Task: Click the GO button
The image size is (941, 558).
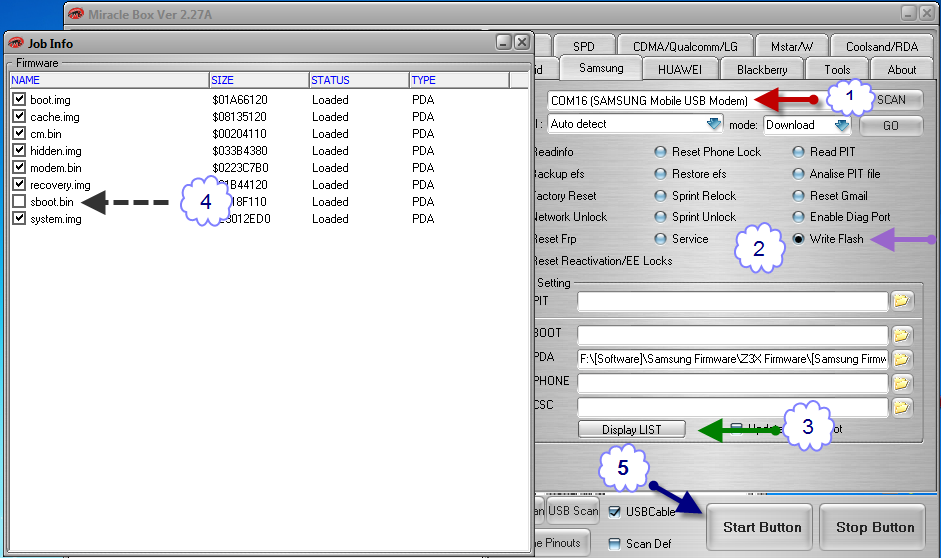Action: coord(891,125)
